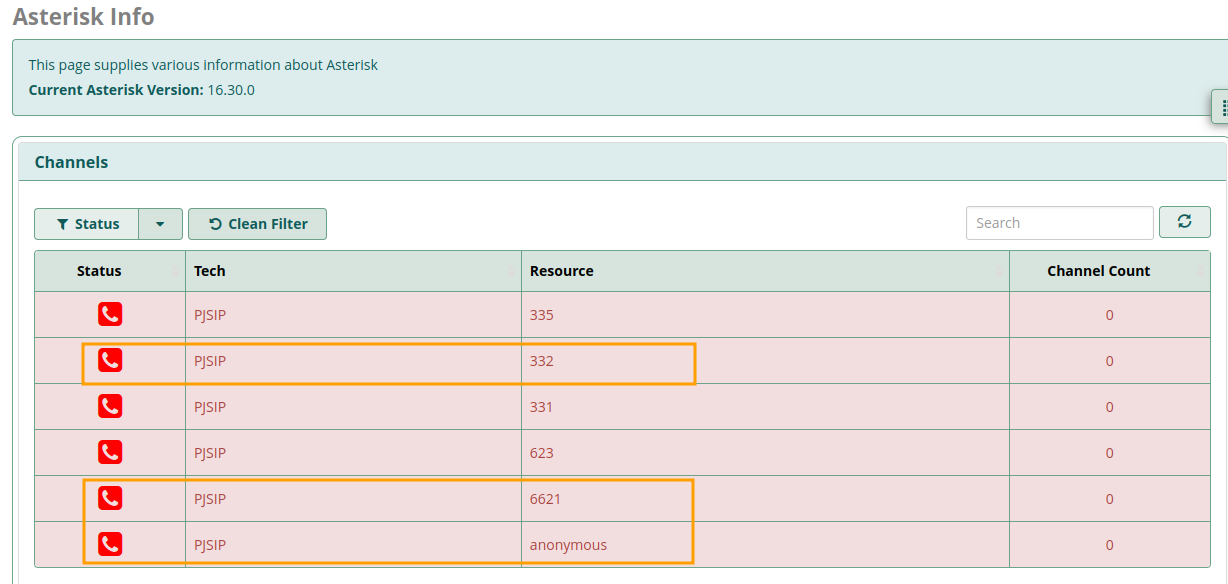Image resolution: width=1228 pixels, height=584 pixels.
Task: Click channel count 0 for resource 331
Action: click(1109, 407)
